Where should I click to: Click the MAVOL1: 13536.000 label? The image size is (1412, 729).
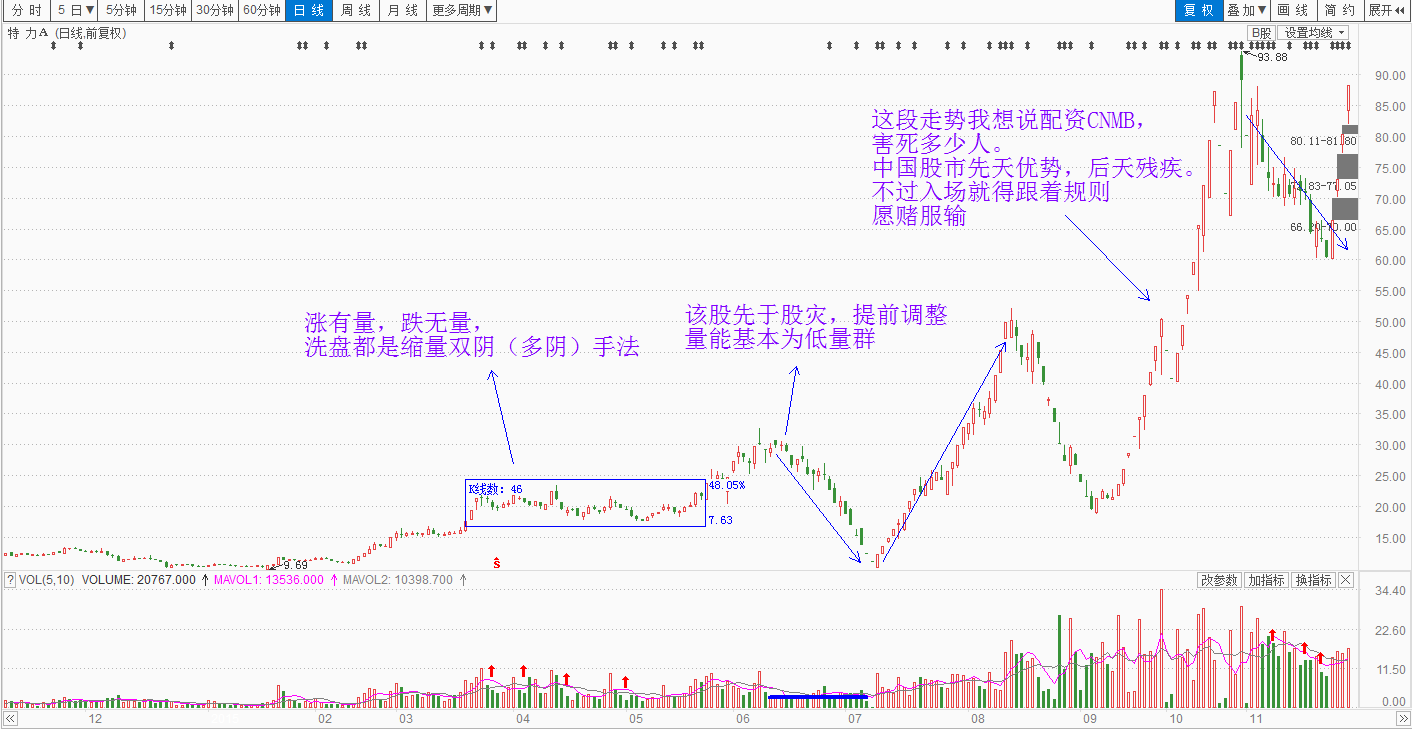pyautogui.click(x=267, y=579)
